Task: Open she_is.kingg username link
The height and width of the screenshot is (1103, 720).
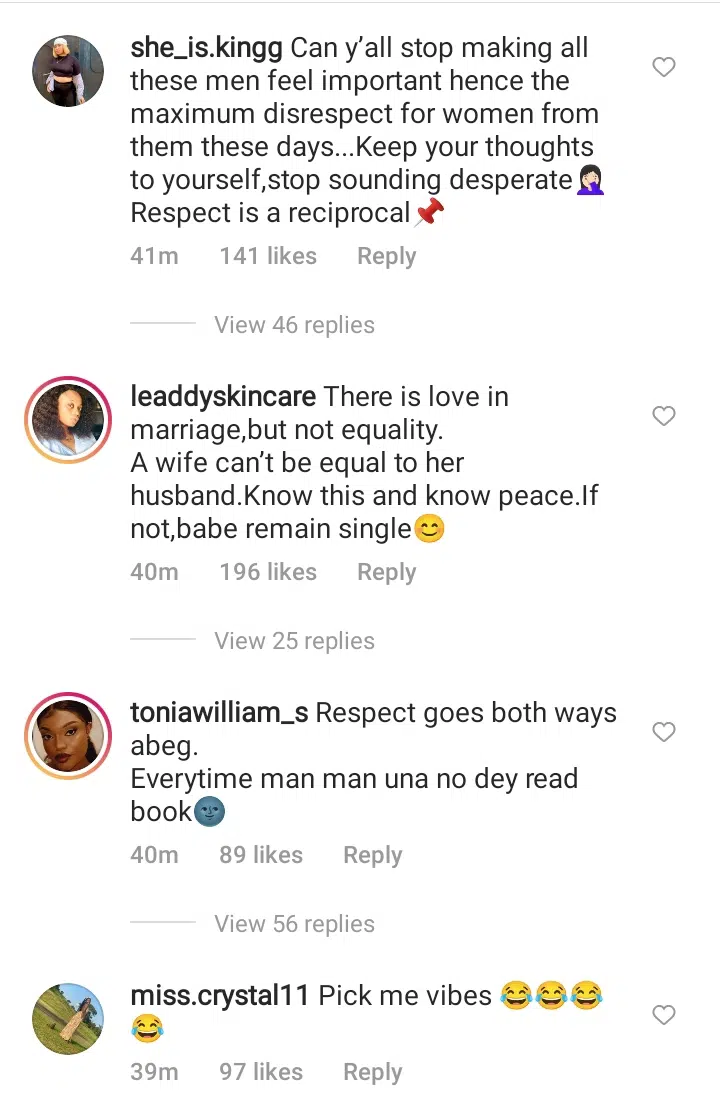Action: coord(206,48)
